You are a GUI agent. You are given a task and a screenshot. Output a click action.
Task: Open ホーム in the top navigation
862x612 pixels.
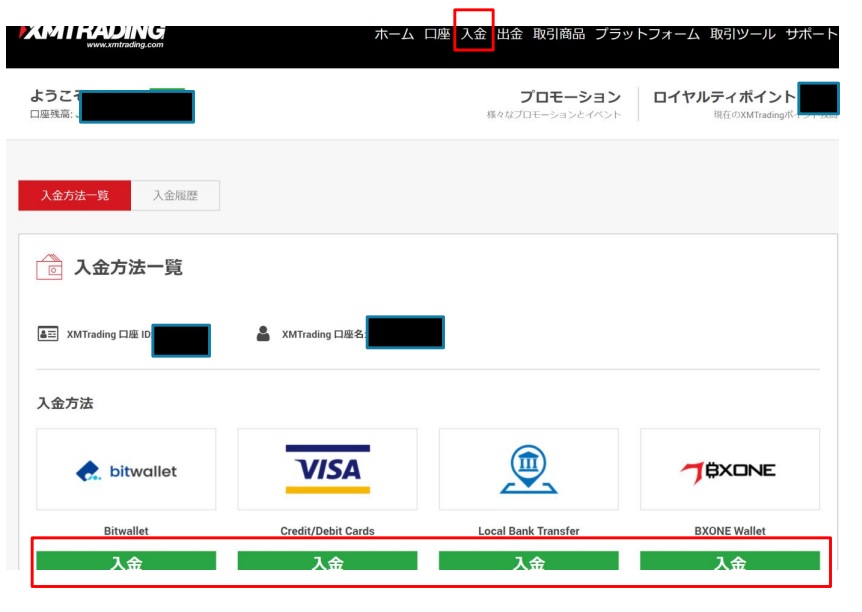[x=394, y=34]
